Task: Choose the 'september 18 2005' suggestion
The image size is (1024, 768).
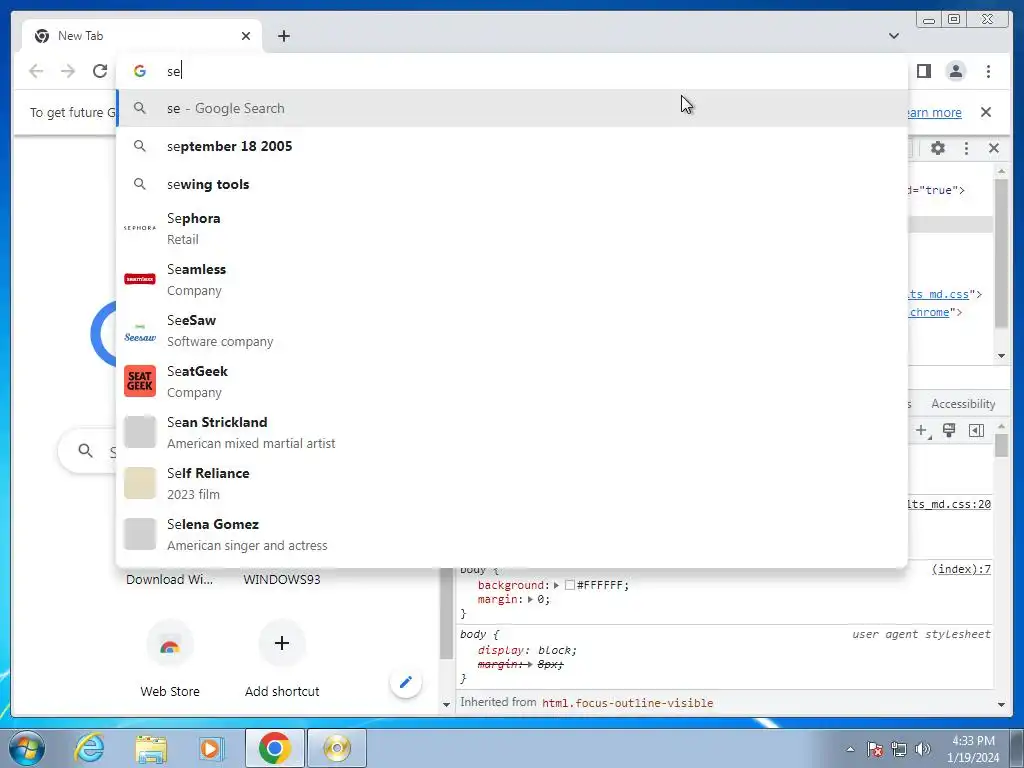Action: tap(512, 146)
